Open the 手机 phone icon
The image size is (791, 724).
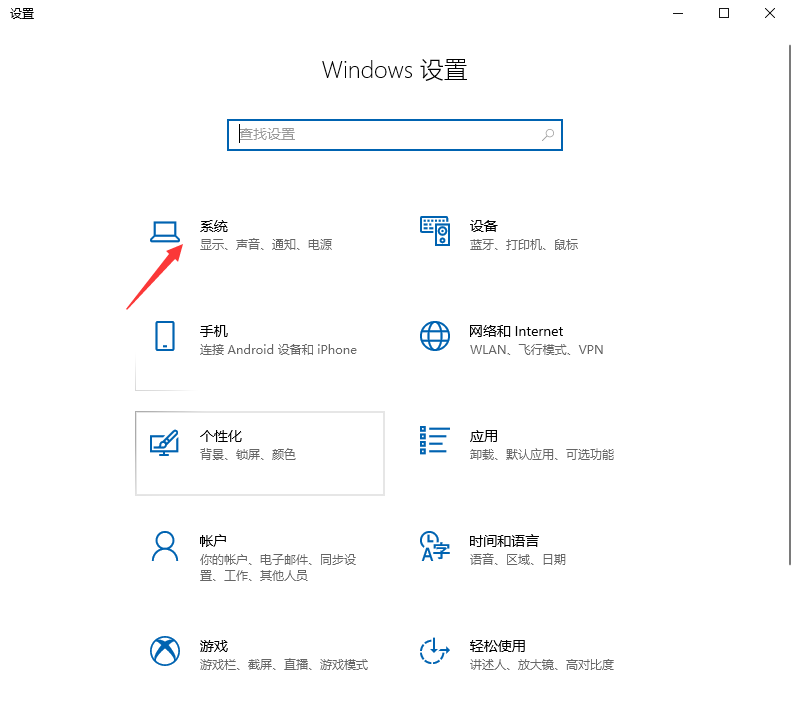point(165,336)
